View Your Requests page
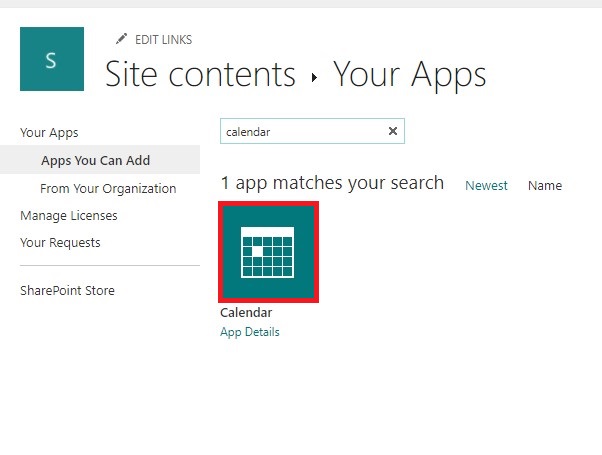This screenshot has height=455, width=602. (x=60, y=243)
